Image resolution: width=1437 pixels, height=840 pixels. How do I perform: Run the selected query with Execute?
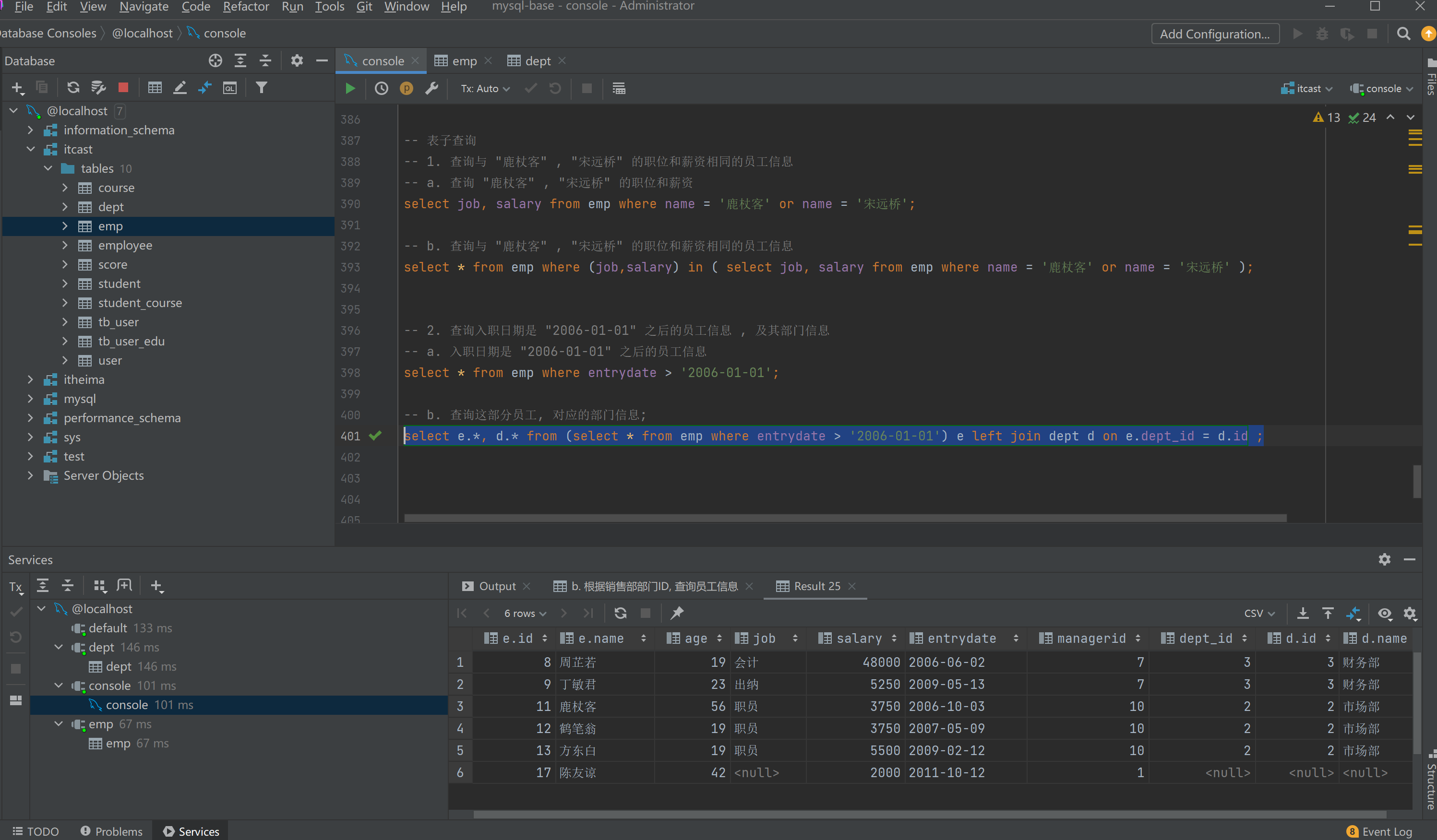point(350,88)
